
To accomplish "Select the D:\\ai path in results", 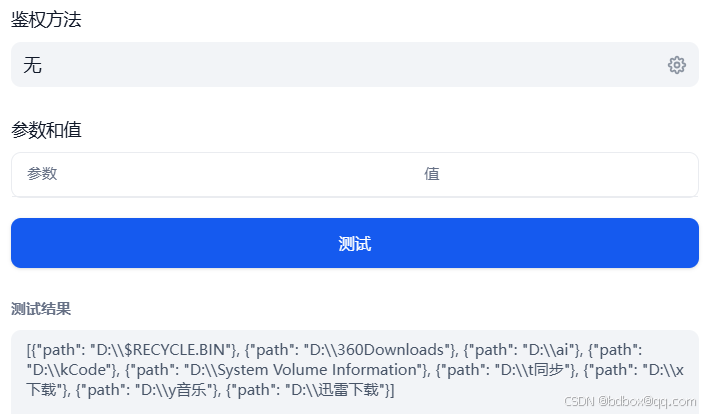I will coord(548,350).
